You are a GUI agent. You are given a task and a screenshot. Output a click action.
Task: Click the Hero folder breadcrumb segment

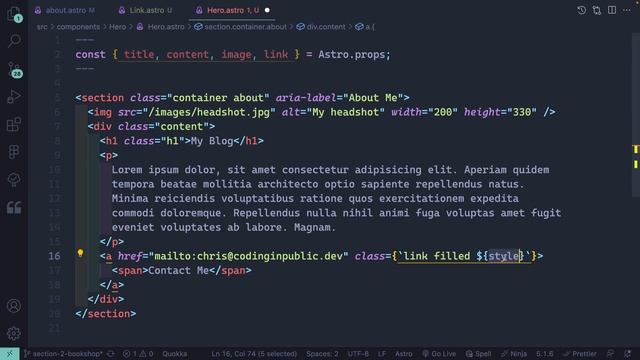(118, 27)
